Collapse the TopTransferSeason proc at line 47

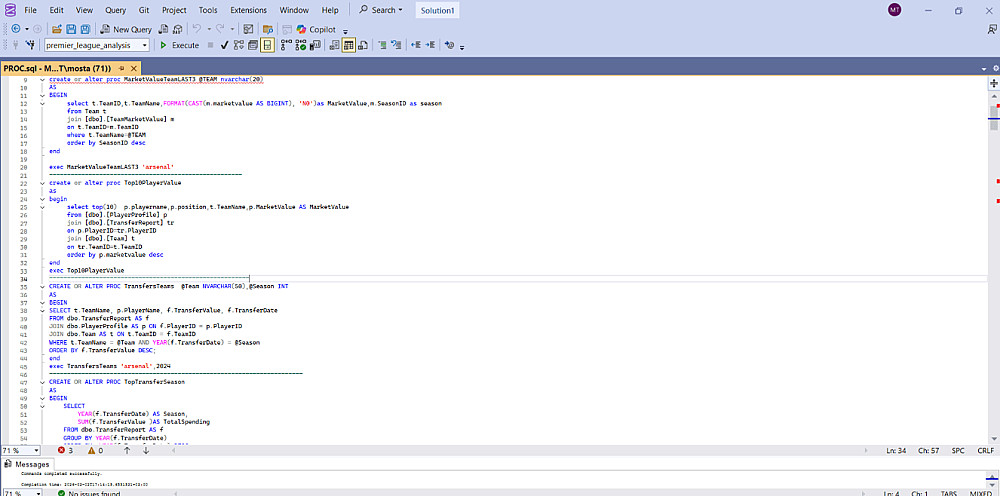[x=42, y=381]
